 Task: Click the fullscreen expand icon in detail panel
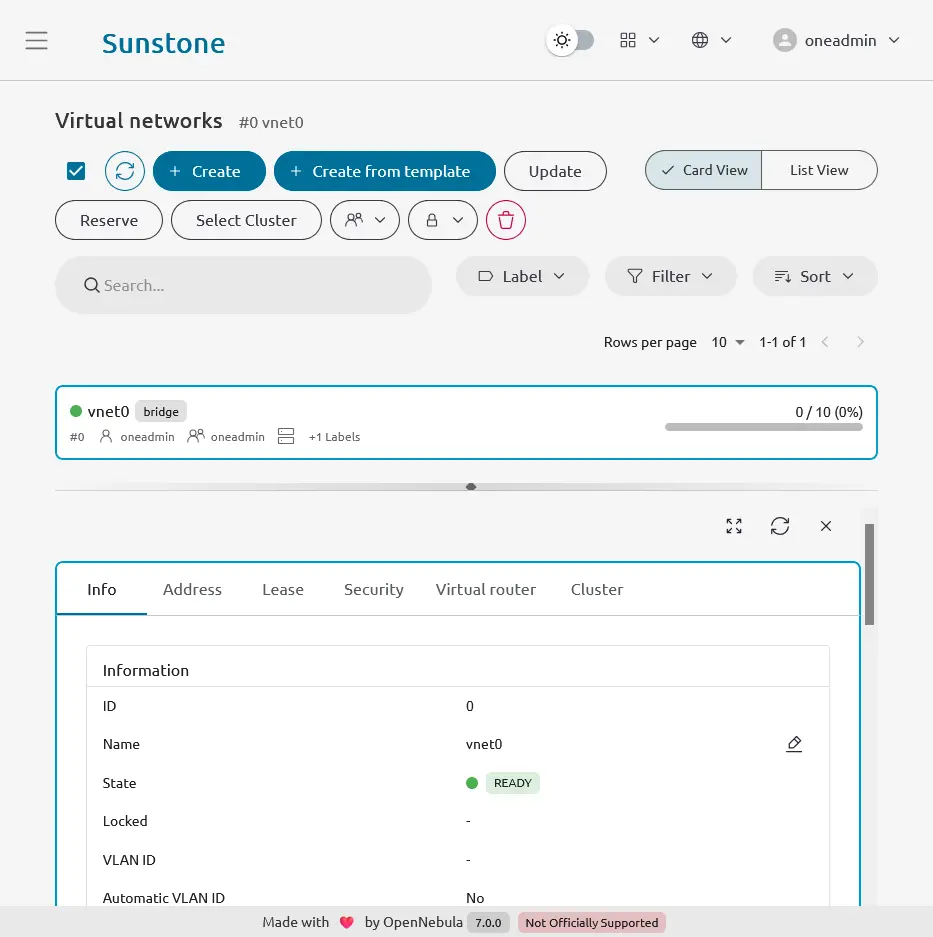point(733,525)
